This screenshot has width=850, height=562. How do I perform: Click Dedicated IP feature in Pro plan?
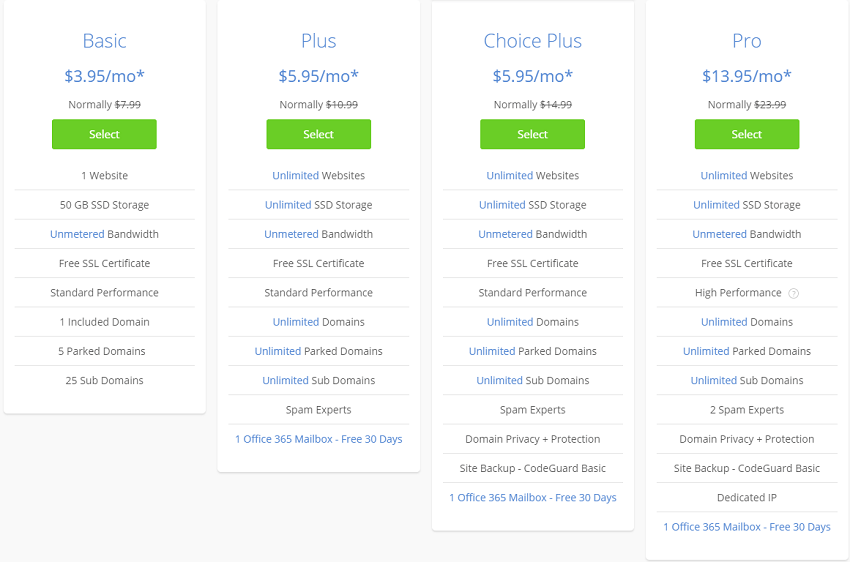pos(746,498)
